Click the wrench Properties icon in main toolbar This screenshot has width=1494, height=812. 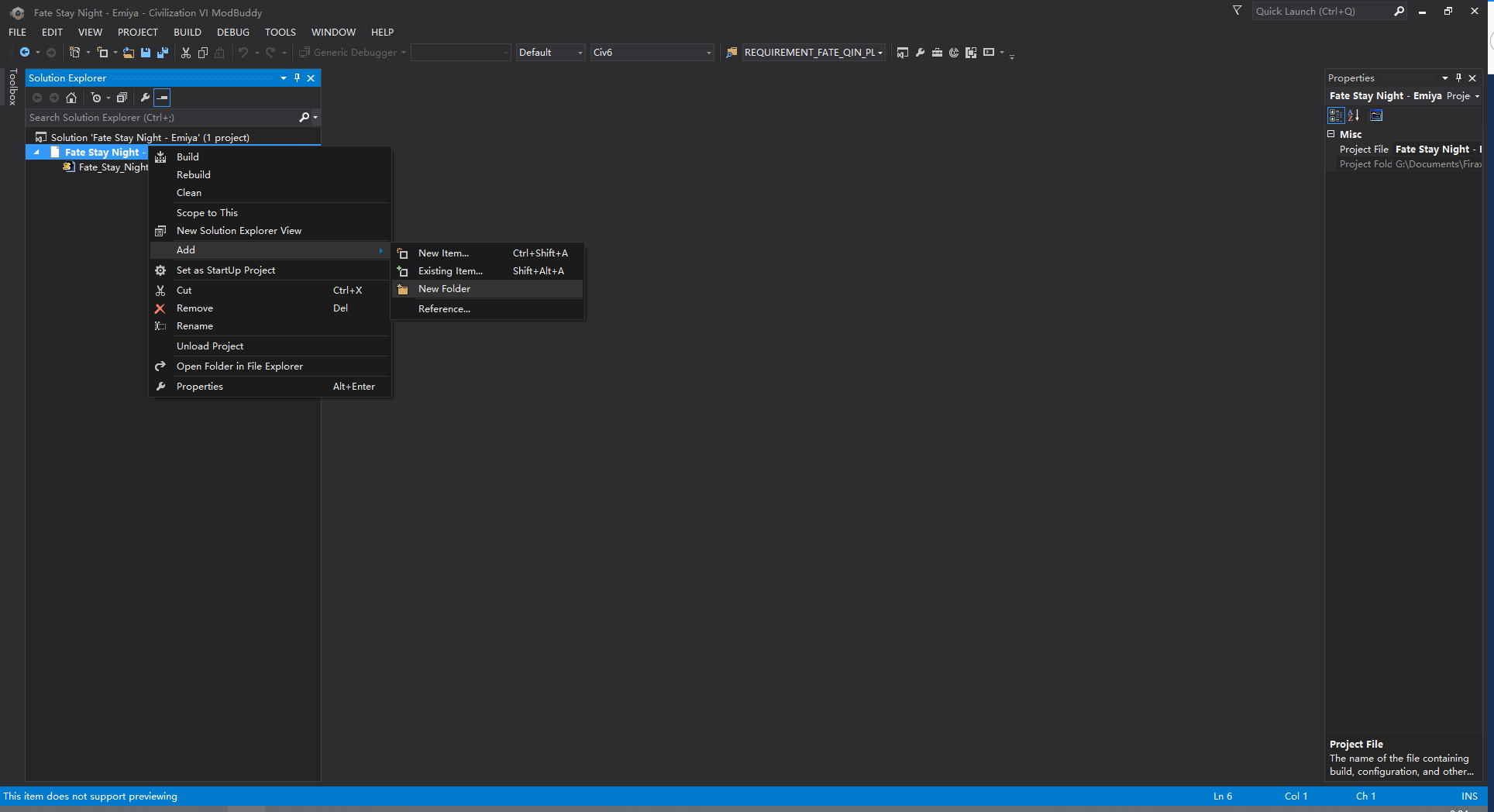point(920,53)
